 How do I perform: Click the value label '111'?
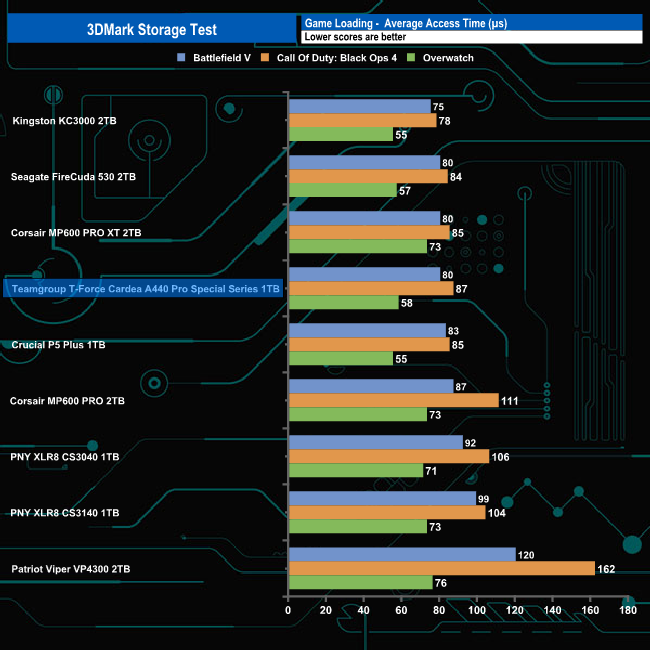coord(509,401)
